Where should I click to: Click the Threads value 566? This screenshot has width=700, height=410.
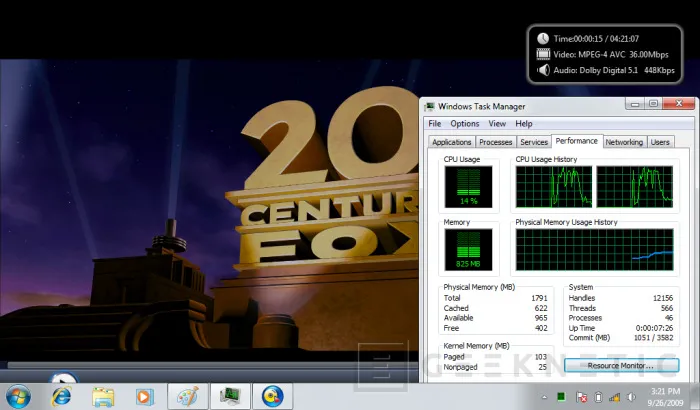667,308
